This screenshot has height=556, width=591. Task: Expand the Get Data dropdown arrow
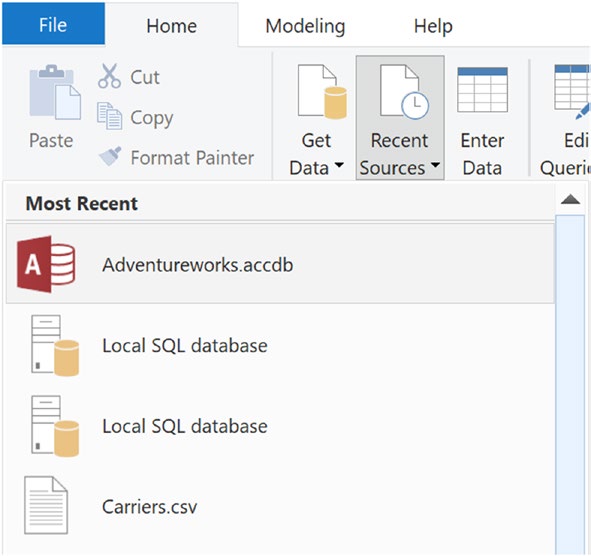(x=339, y=165)
